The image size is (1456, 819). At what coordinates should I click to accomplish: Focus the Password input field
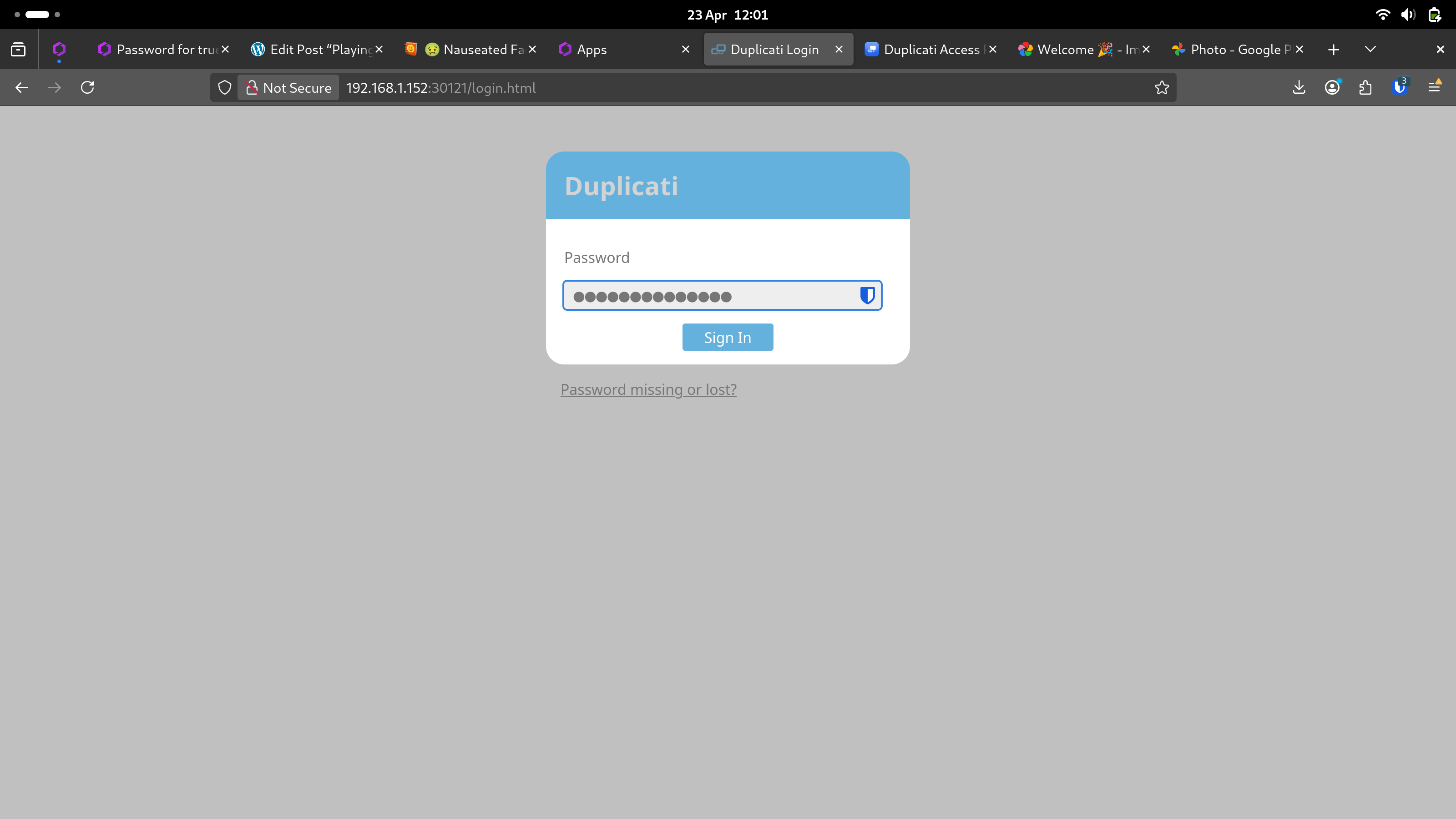point(722,295)
